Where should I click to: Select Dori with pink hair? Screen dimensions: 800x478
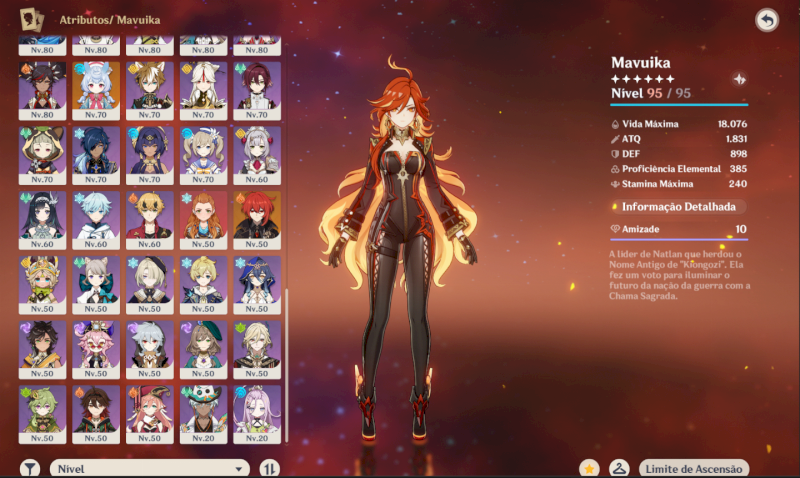point(96,350)
